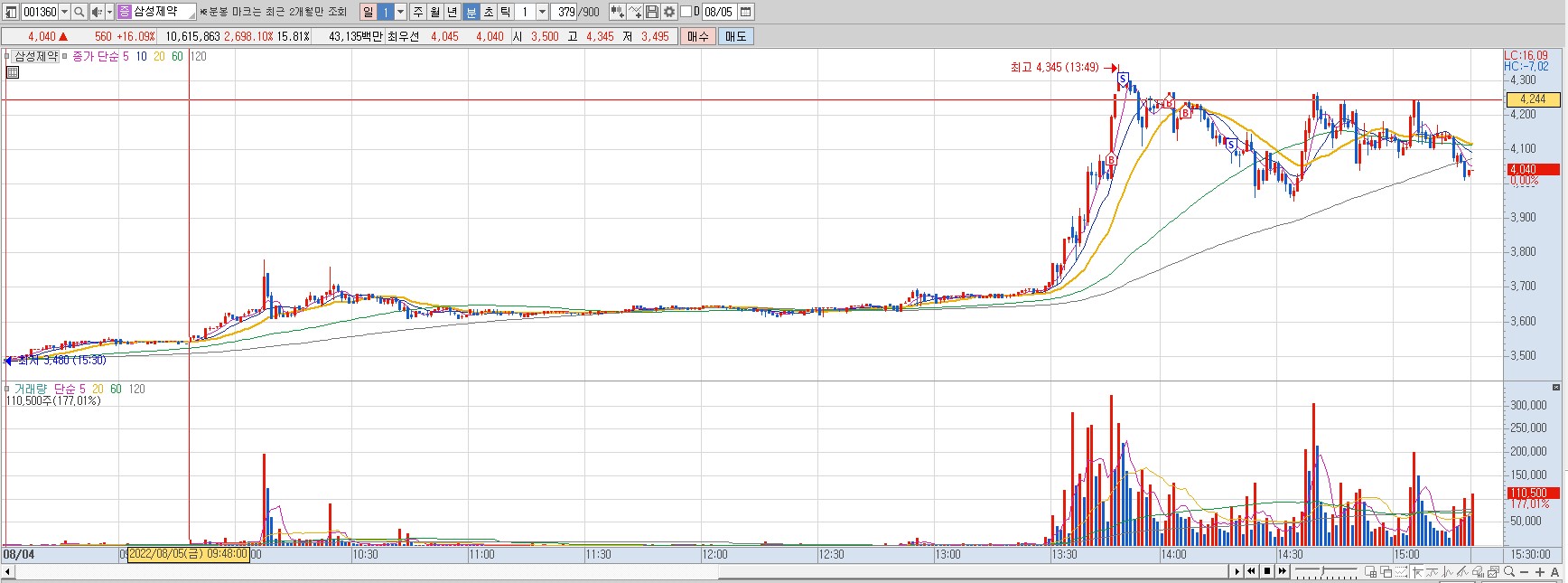Select the 분 minute chart tab
Viewport: 1568px width, 583px height.
coord(471,12)
